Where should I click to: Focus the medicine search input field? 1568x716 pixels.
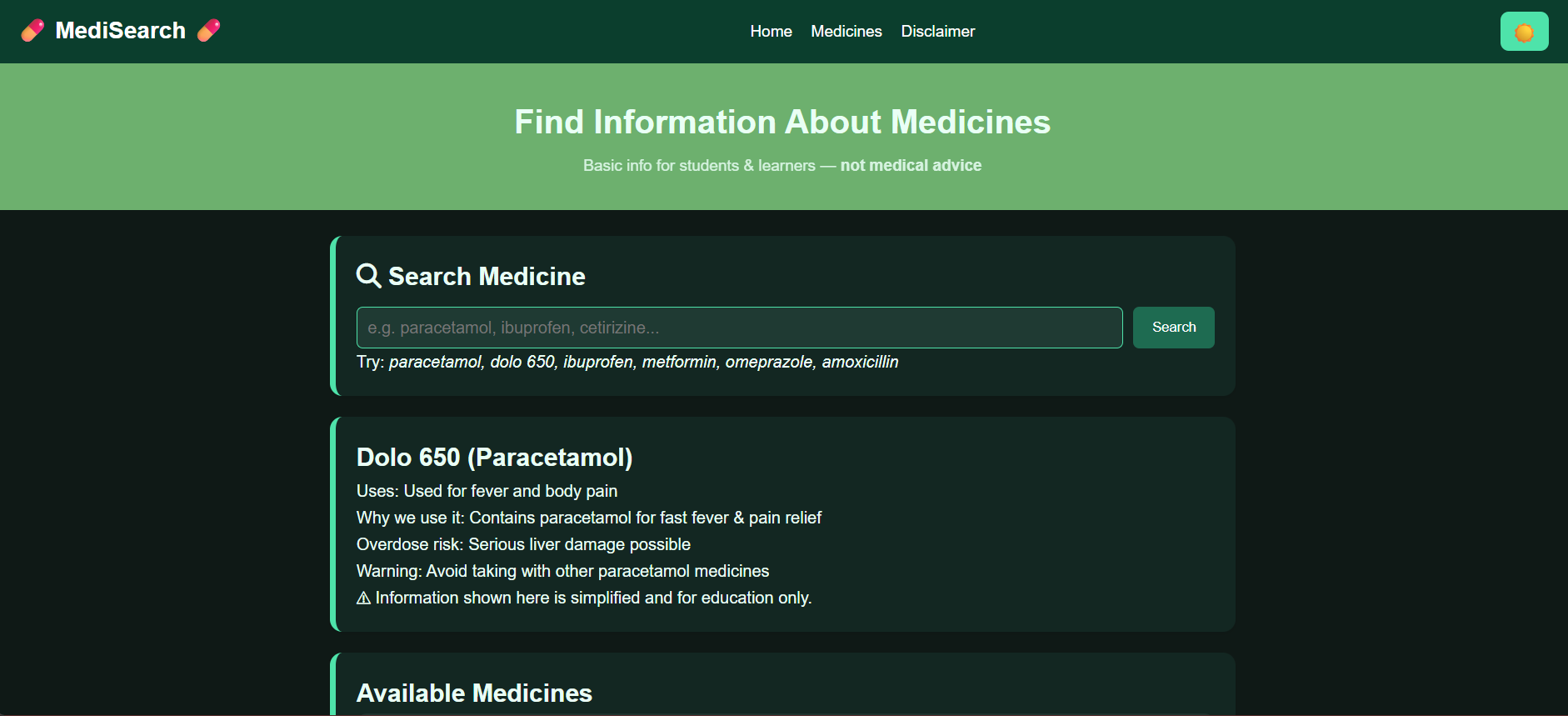pos(739,328)
